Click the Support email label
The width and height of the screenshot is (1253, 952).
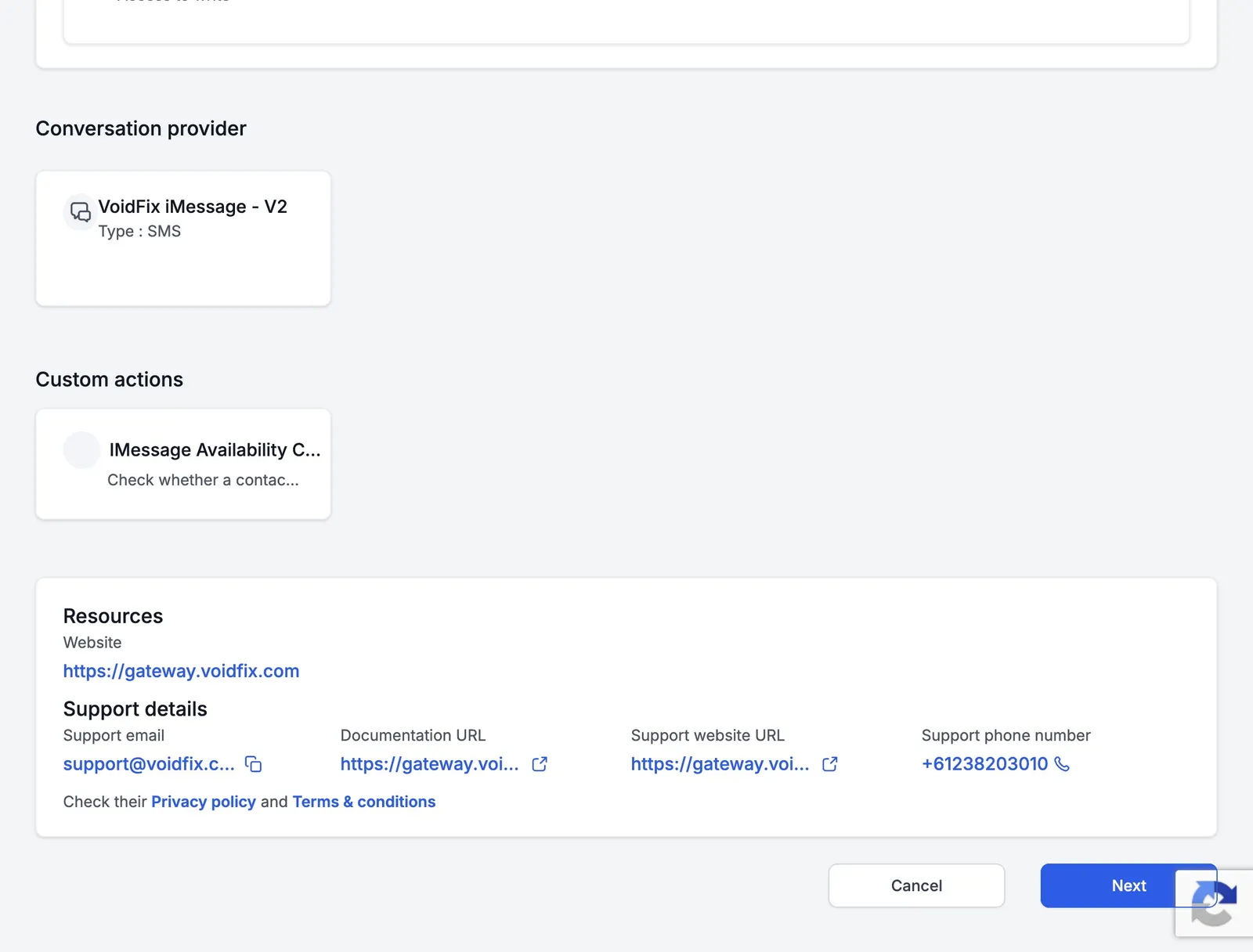coord(114,736)
